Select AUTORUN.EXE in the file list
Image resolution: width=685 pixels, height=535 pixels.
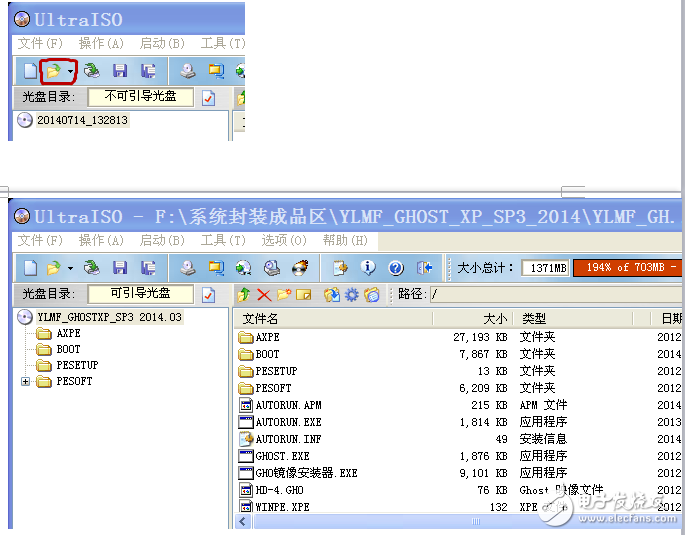(288, 422)
